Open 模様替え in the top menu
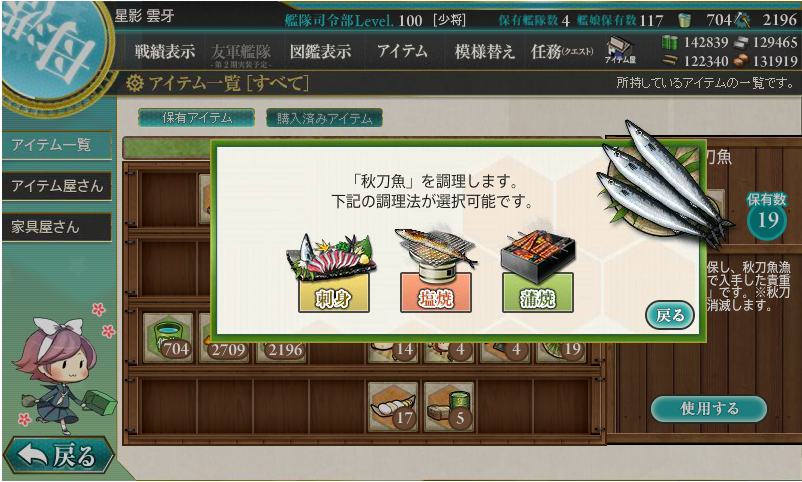The width and height of the screenshot is (802, 482). point(484,51)
